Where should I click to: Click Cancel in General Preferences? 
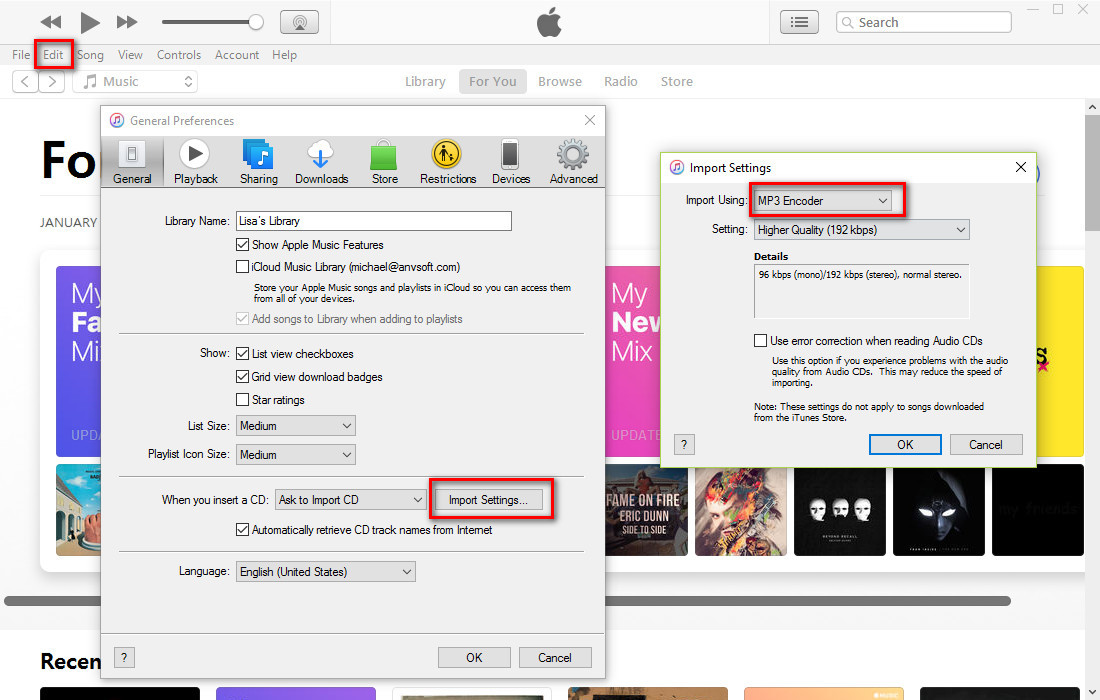coord(555,657)
